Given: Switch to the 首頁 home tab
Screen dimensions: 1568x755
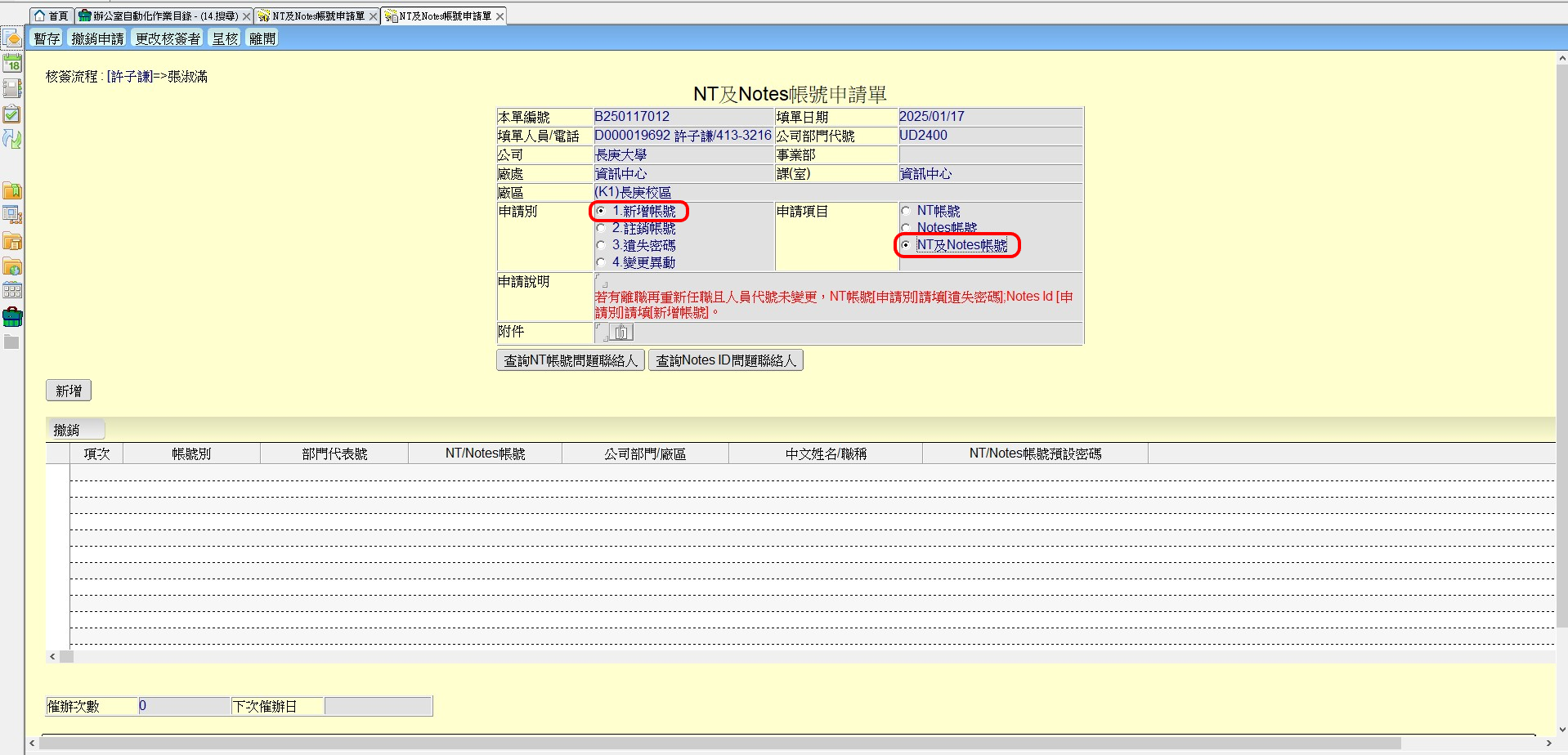Looking at the screenshot, I should [51, 16].
